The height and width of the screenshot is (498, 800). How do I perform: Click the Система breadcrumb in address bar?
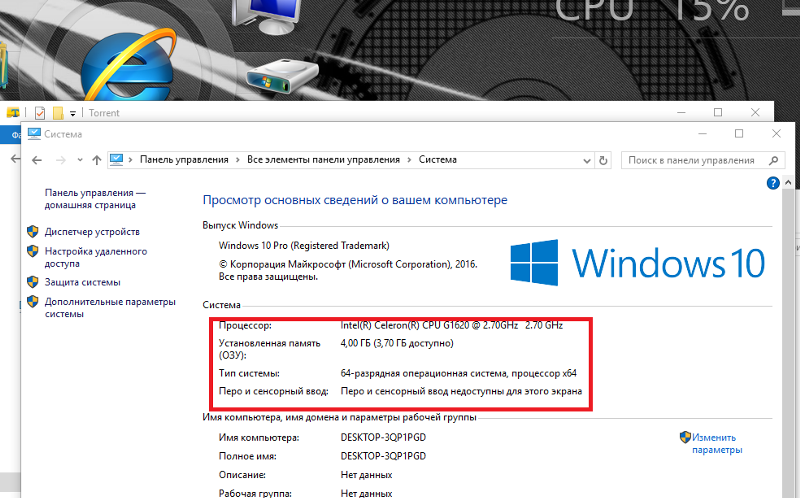coord(438,160)
